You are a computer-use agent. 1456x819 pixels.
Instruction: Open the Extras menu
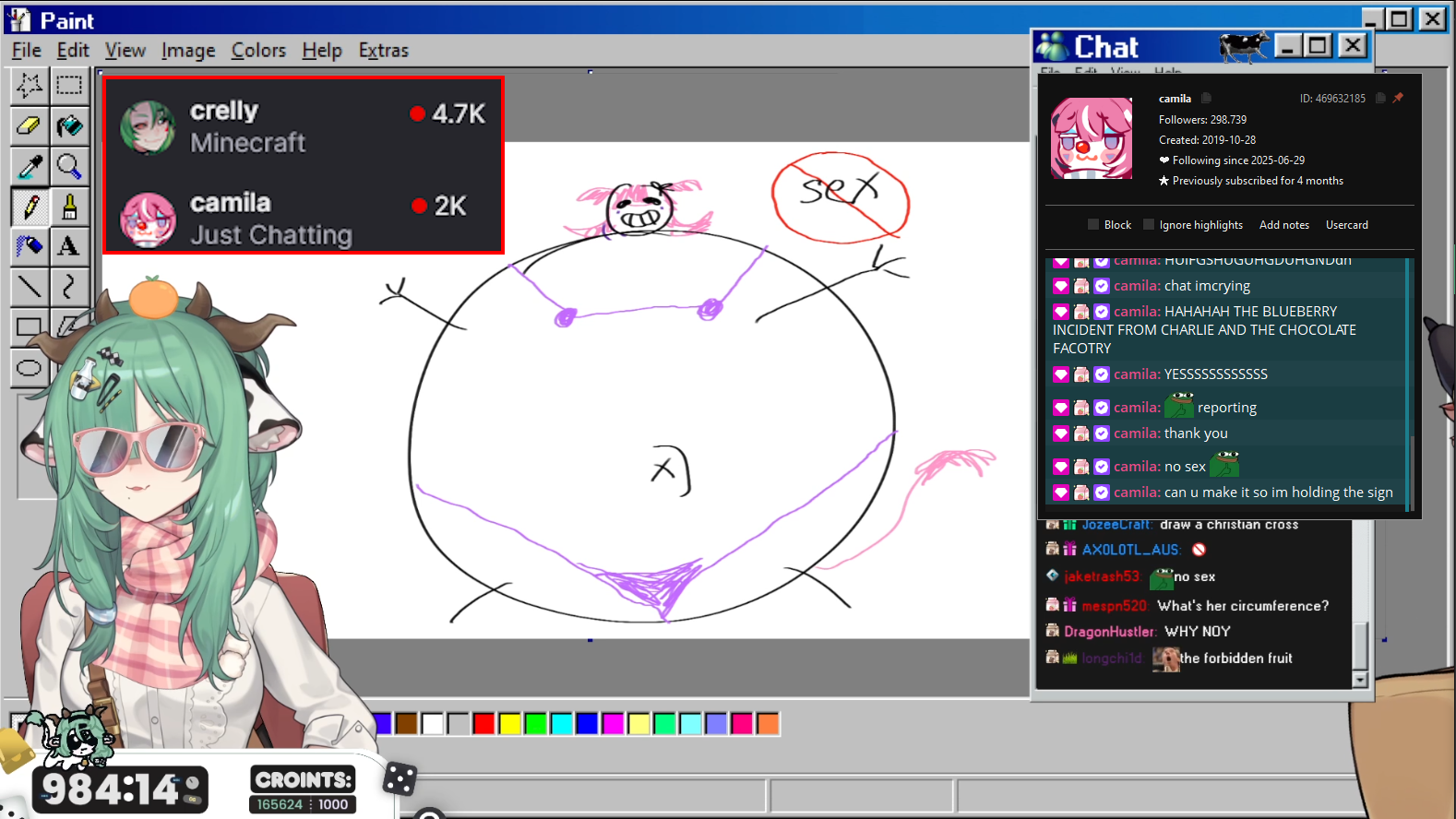(x=383, y=51)
